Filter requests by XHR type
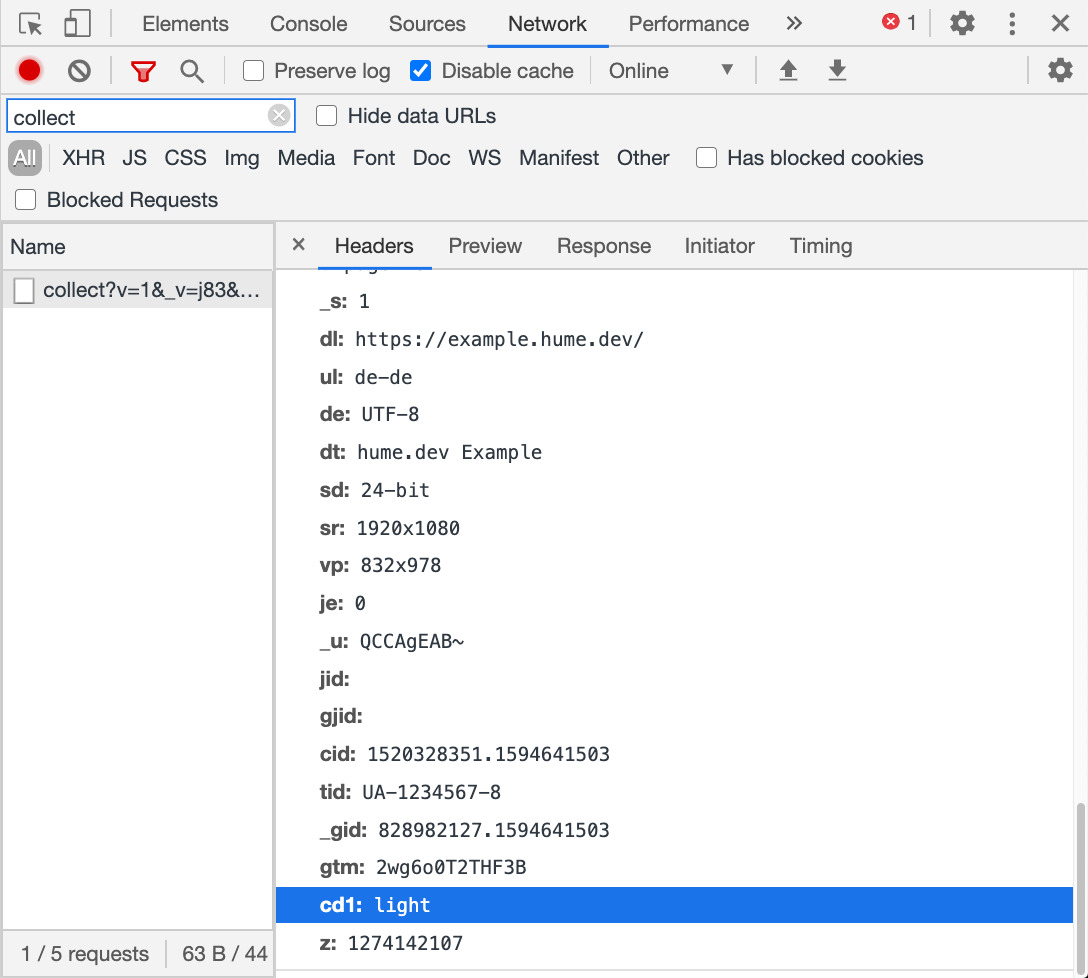This screenshot has height=978, width=1088. pyautogui.click(x=83, y=158)
